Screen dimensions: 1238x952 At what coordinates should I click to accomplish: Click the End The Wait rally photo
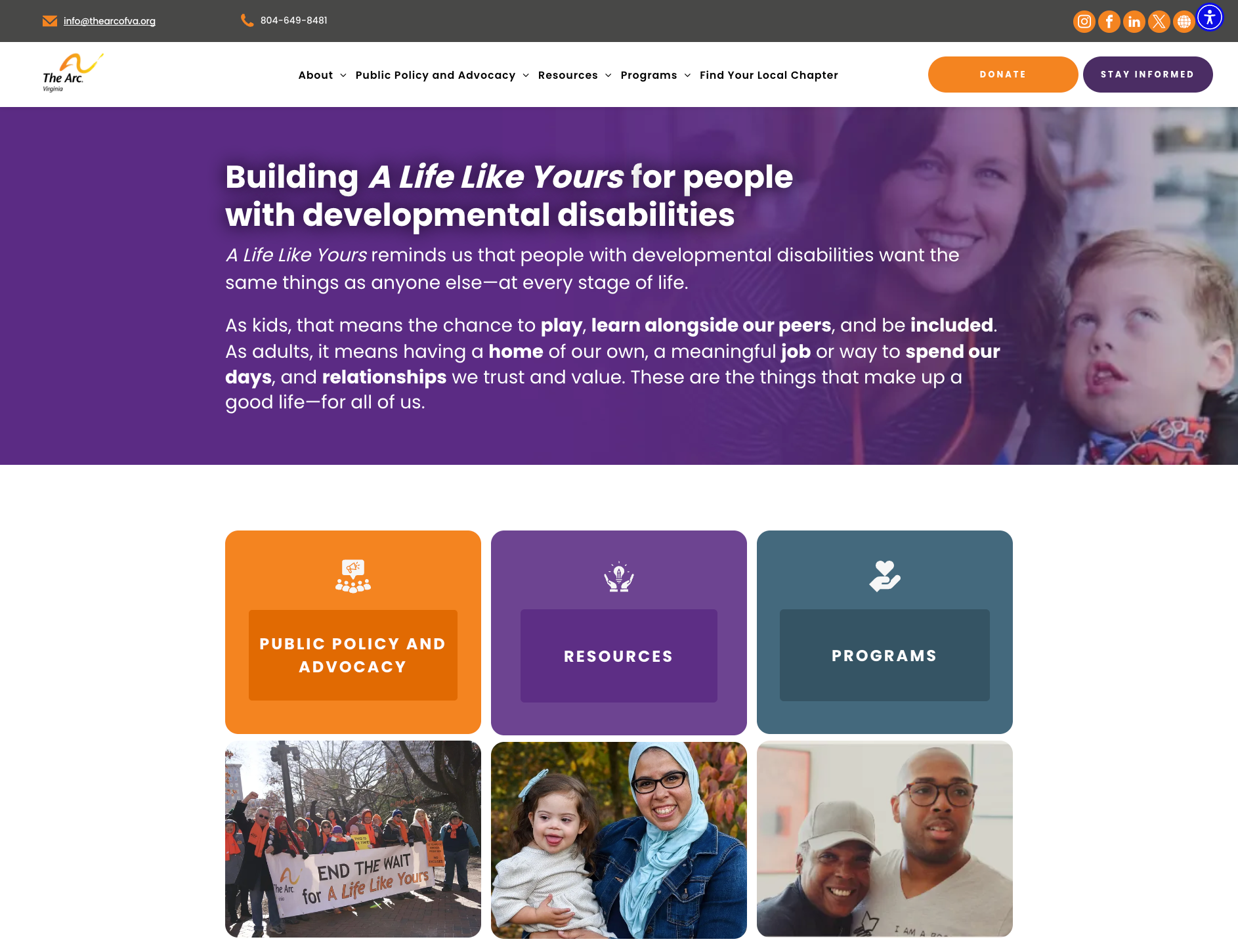click(353, 839)
